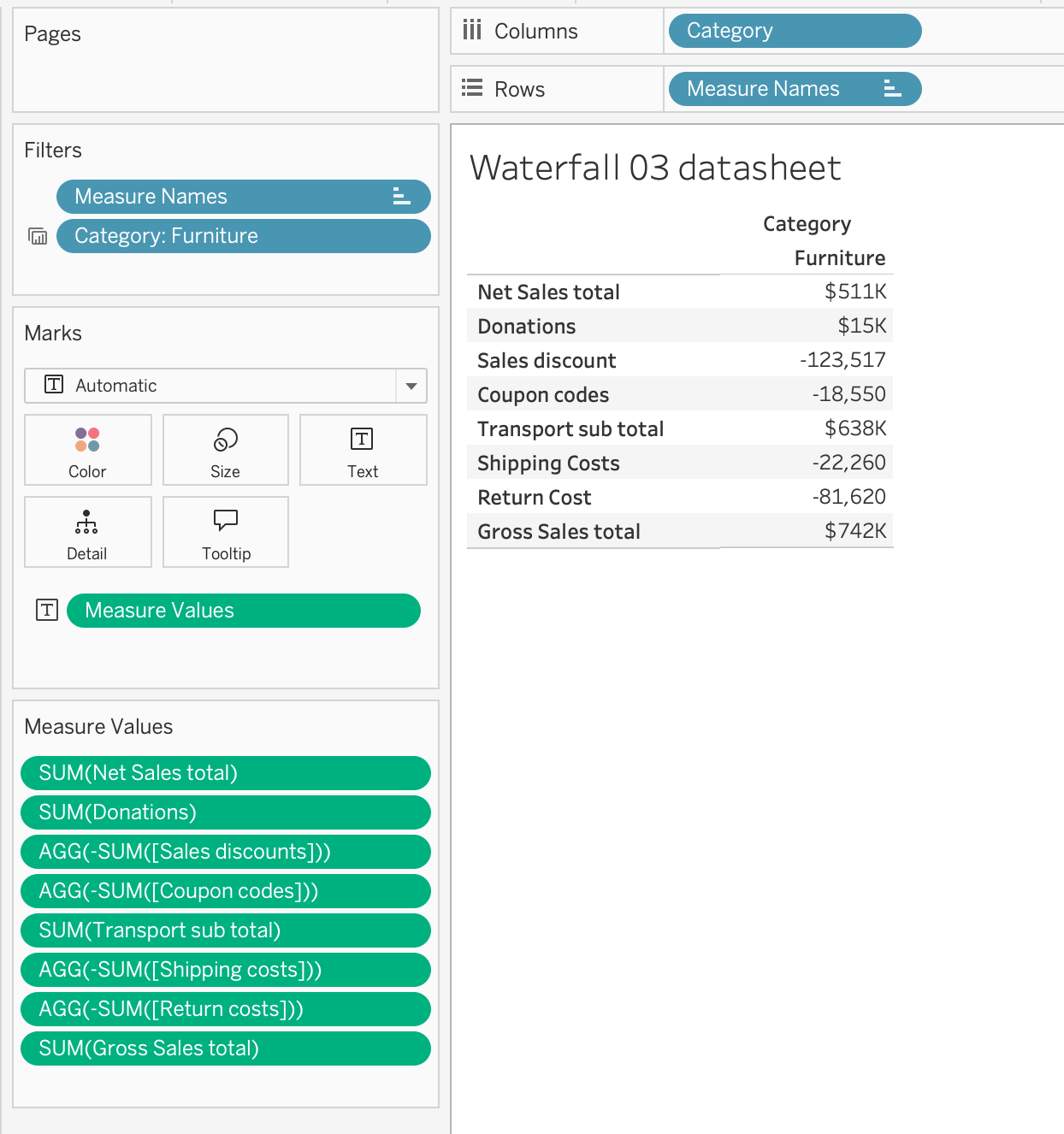The image size is (1064, 1134).
Task: Open the Automatic mark type combo box
Action: click(x=210, y=386)
